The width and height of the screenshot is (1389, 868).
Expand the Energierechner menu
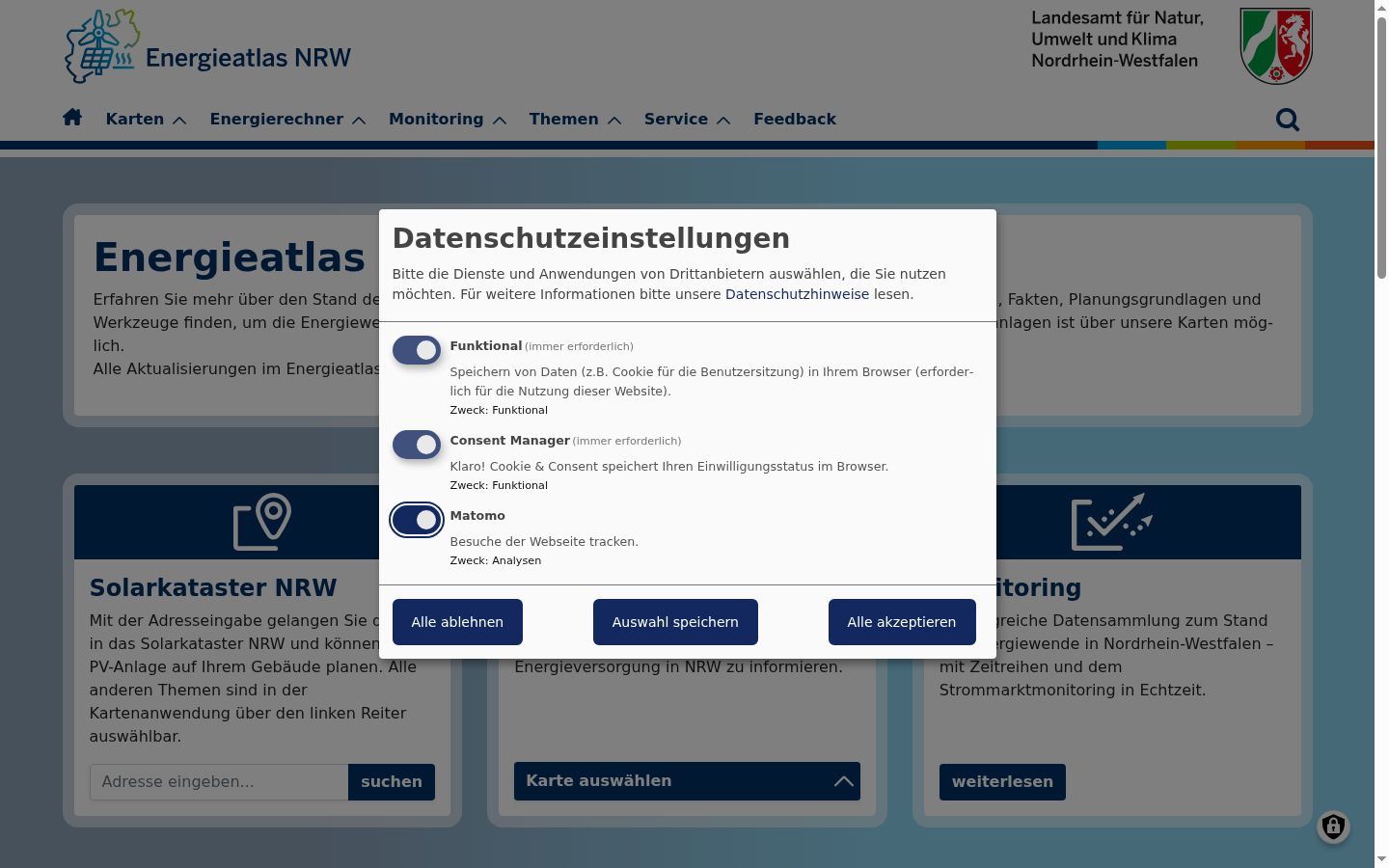tap(287, 120)
